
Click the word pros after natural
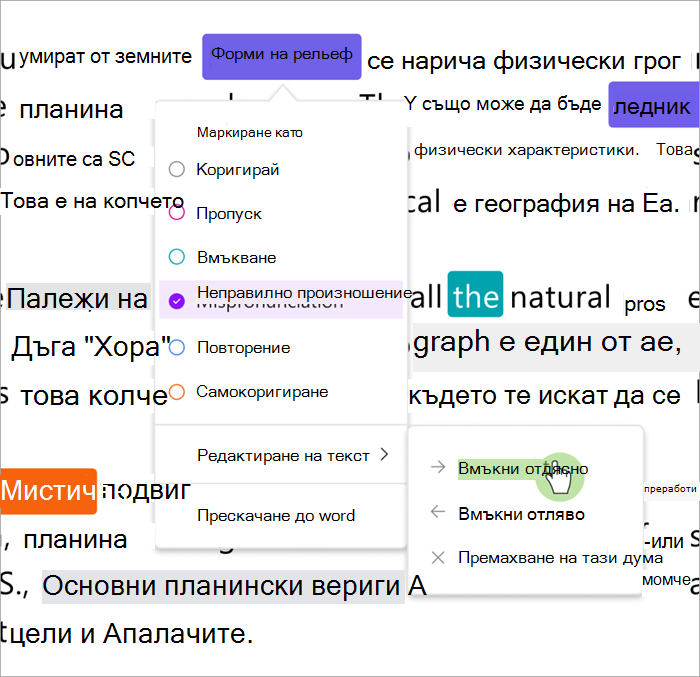tap(645, 305)
